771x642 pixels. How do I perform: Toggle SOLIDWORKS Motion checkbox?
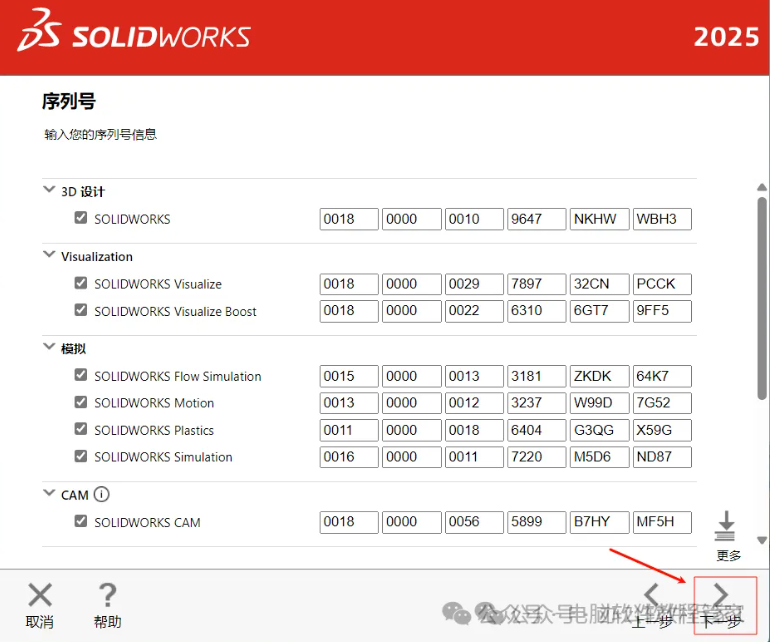coord(81,402)
